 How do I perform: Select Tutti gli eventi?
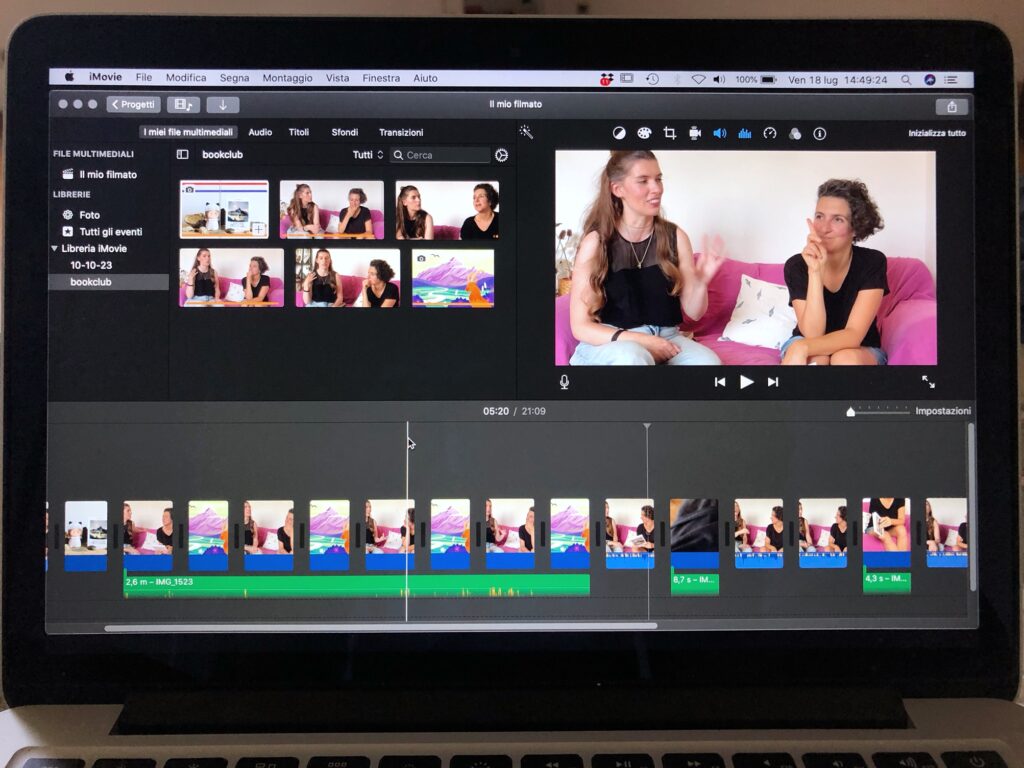[x=108, y=232]
